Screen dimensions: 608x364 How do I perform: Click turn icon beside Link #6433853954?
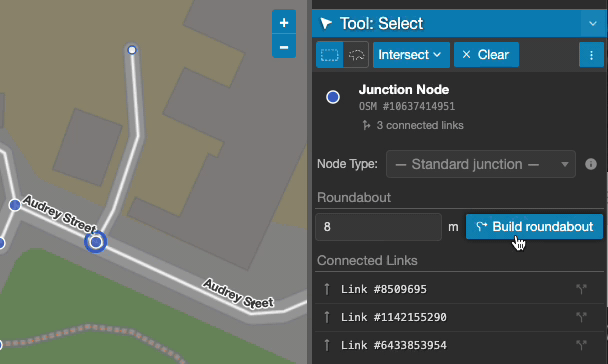pos(581,345)
